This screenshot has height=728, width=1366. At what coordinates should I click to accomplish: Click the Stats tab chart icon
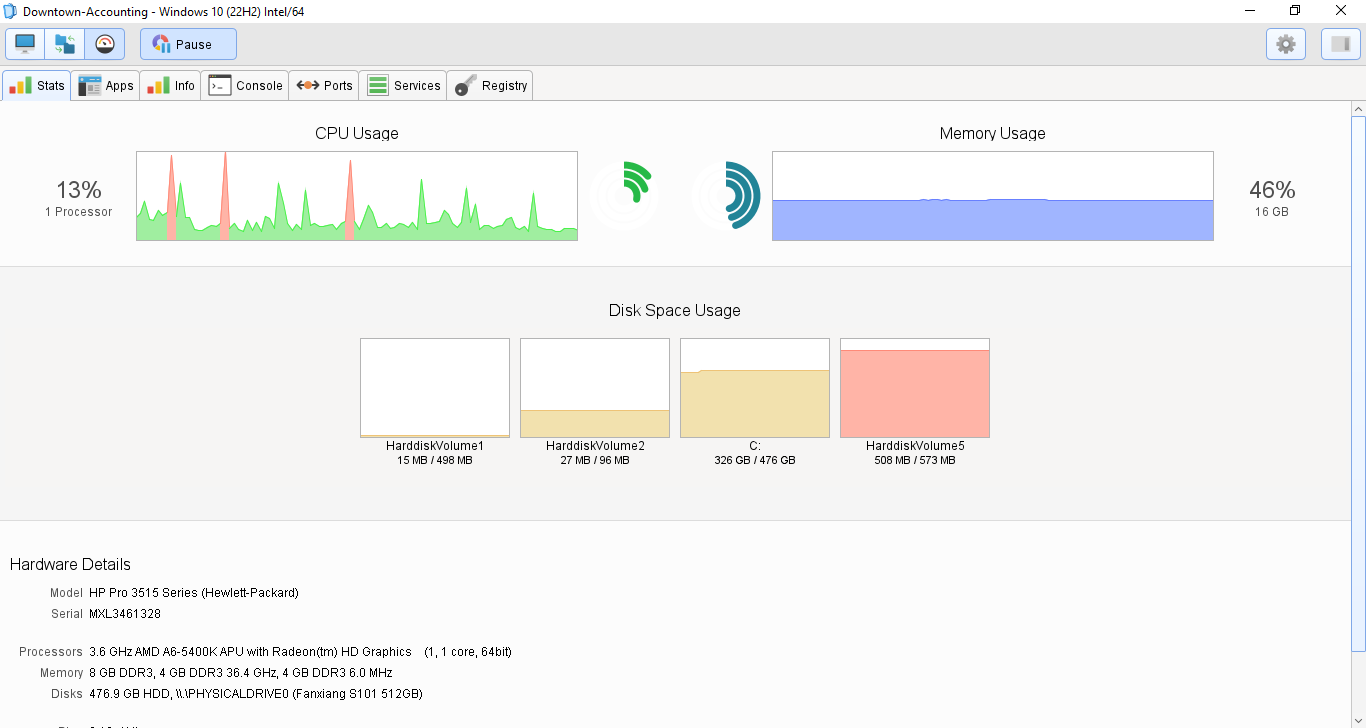20,85
